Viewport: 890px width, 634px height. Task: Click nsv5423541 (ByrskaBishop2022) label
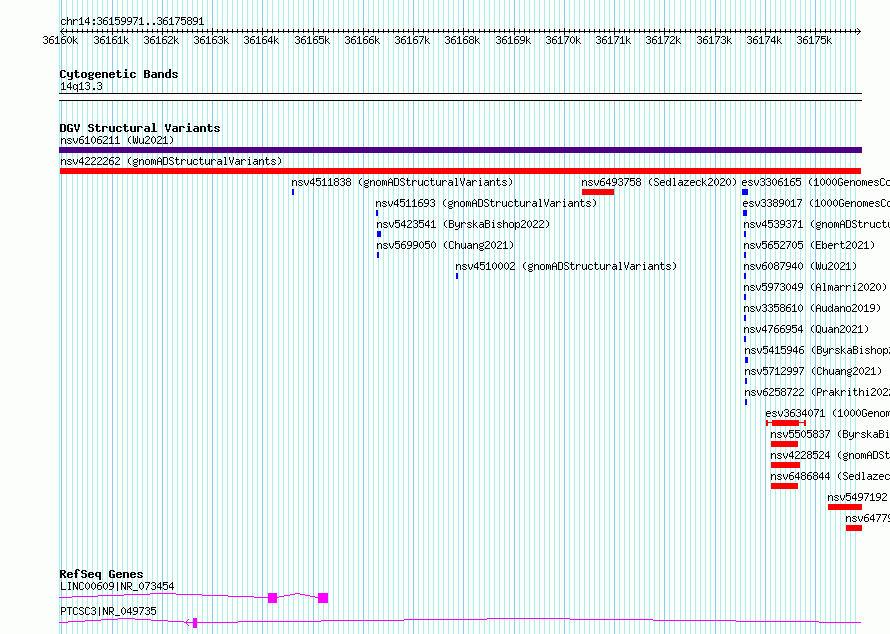pos(463,224)
